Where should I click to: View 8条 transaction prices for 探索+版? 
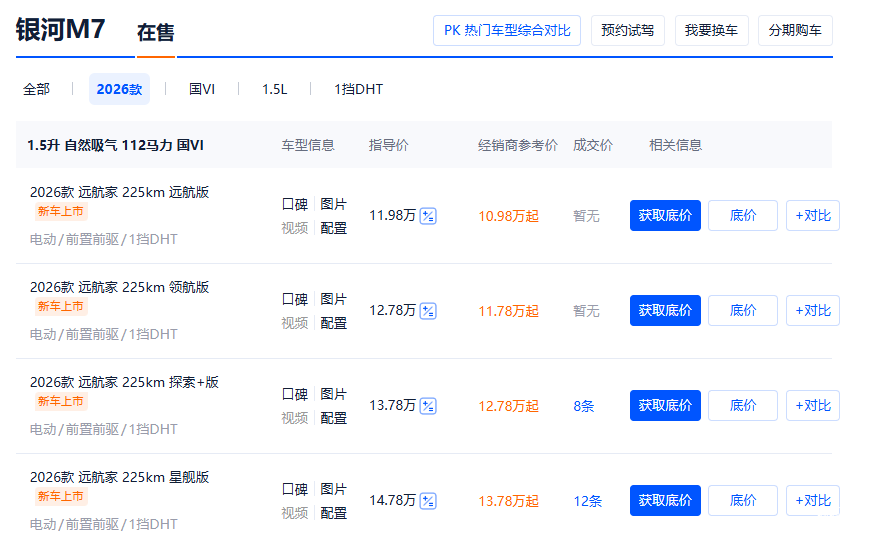tap(584, 406)
